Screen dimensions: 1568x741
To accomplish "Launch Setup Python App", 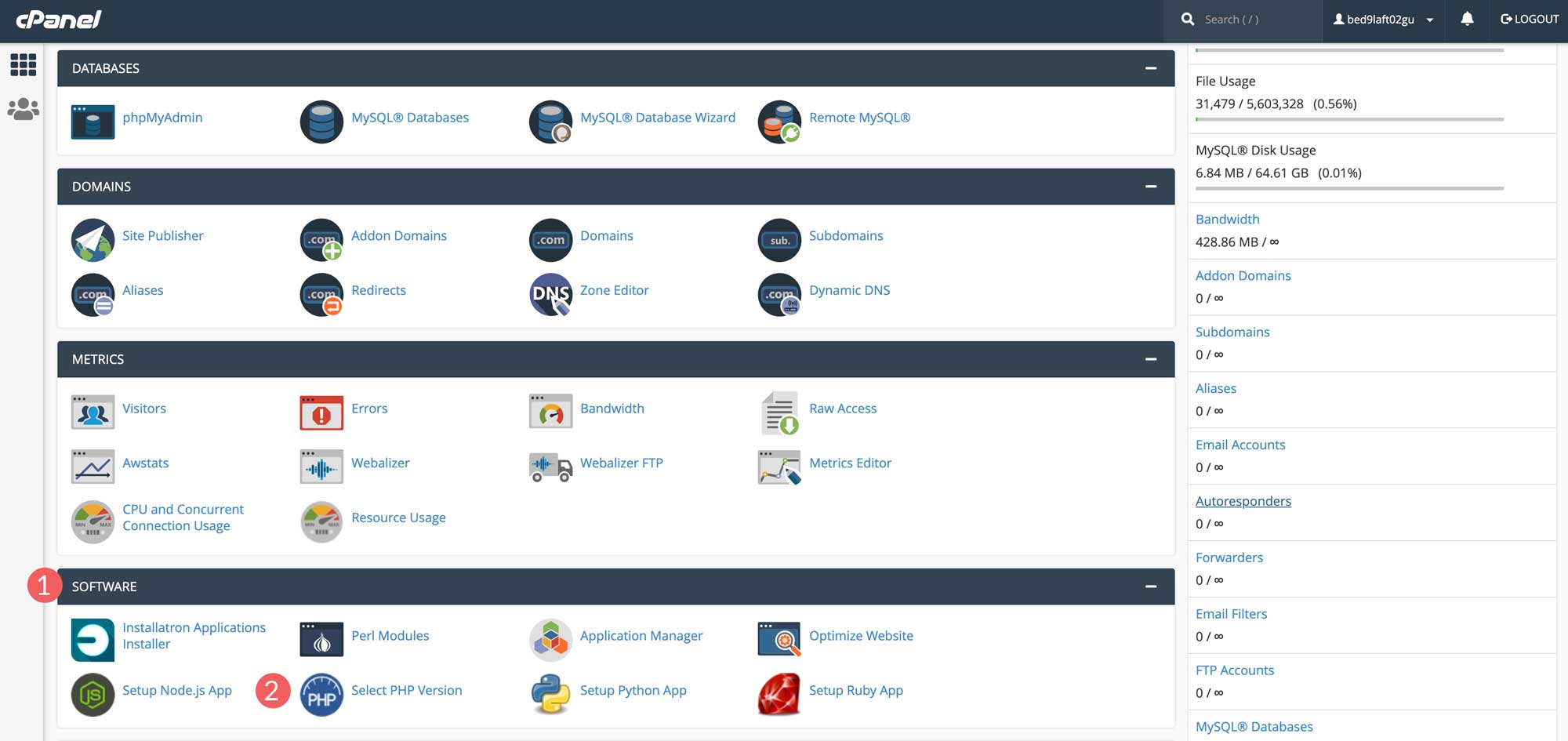I will pyautogui.click(x=633, y=690).
